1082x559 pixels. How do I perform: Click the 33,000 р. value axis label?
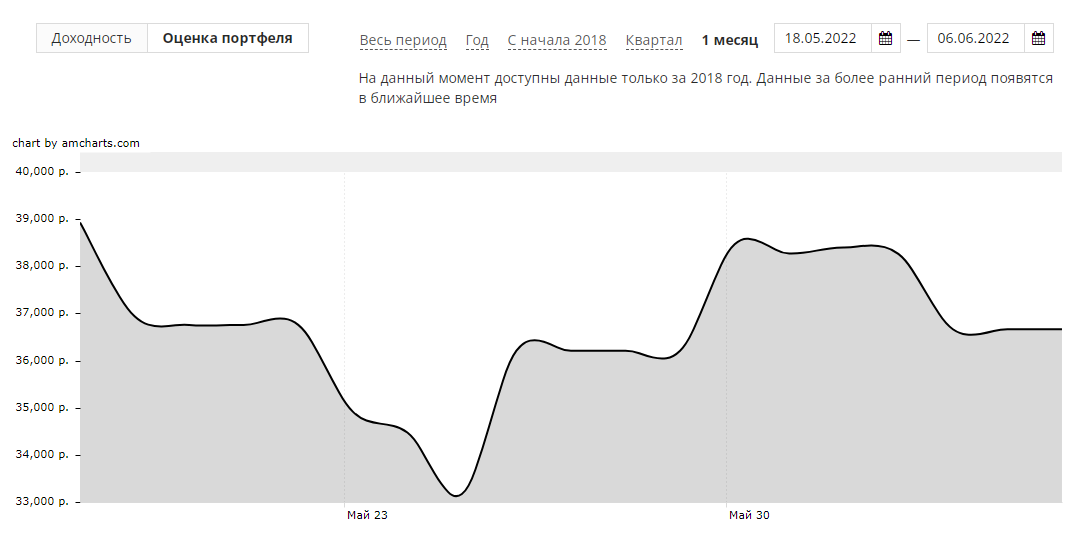[x=41, y=502]
